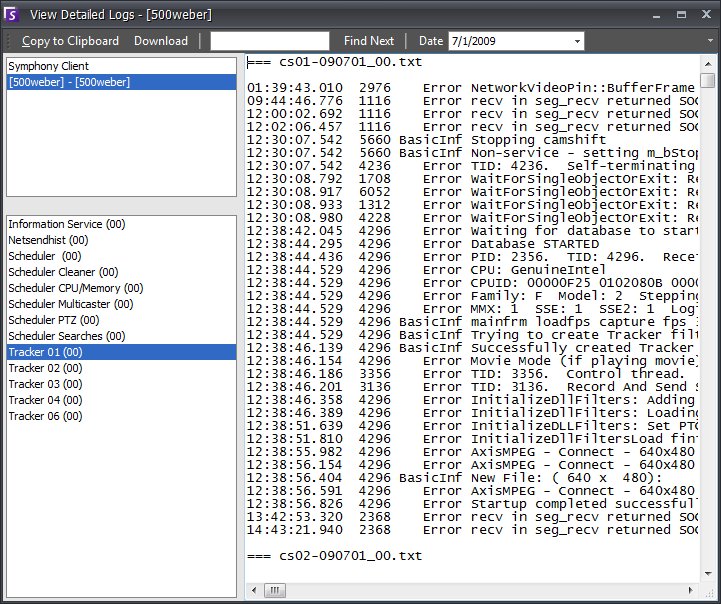Viewport: 721px width, 604px height.
Task: Click 'Successfully created Tracker' log line
Action: [472, 348]
